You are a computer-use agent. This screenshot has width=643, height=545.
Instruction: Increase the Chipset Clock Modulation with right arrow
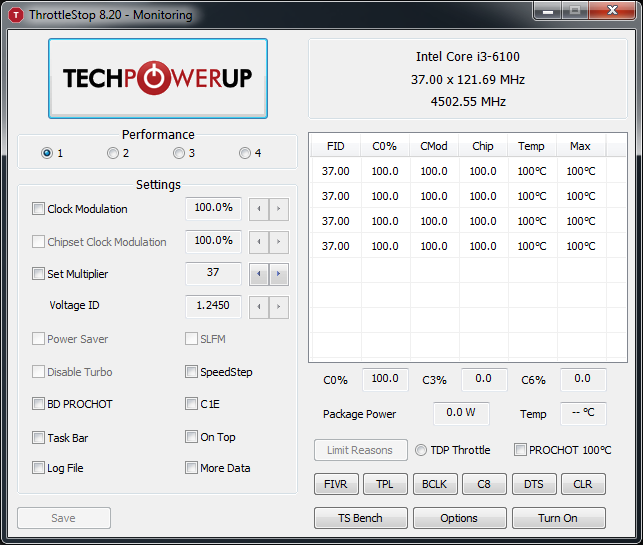point(279,242)
